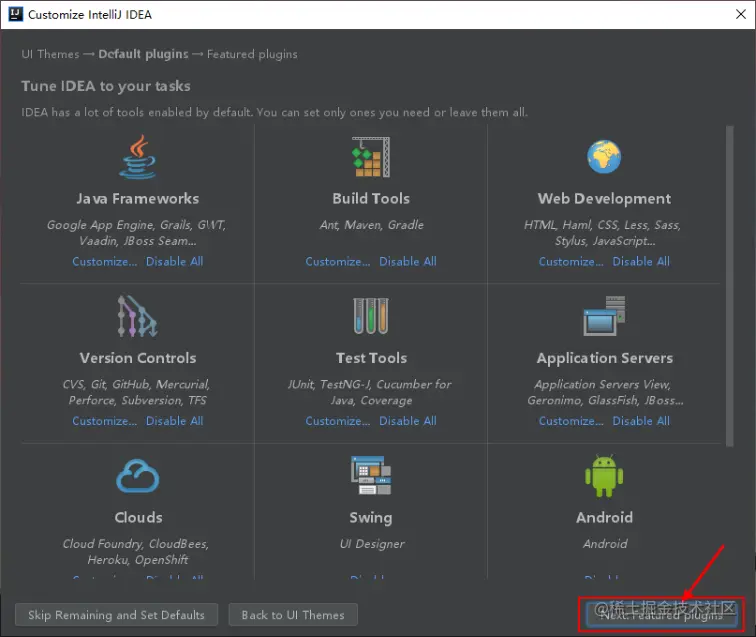Click the Java Frameworks coffee cup icon
The image size is (756, 637).
(x=137, y=157)
